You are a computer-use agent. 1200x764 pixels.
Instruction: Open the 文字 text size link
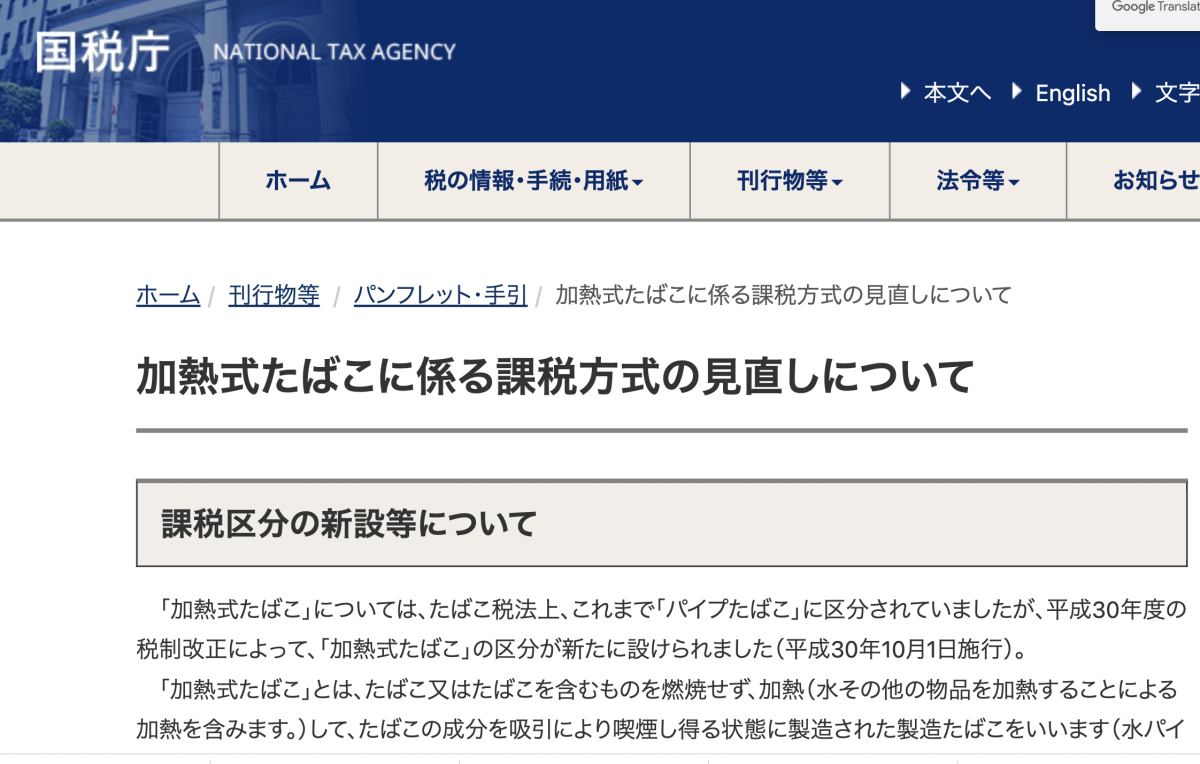(x=1177, y=93)
